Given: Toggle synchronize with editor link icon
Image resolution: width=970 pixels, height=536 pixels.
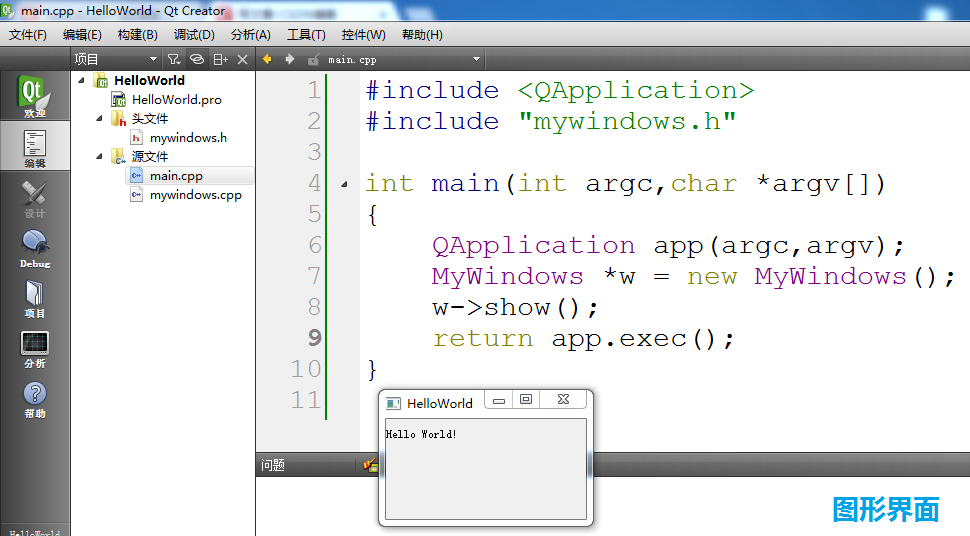Looking at the screenshot, I should [197, 59].
